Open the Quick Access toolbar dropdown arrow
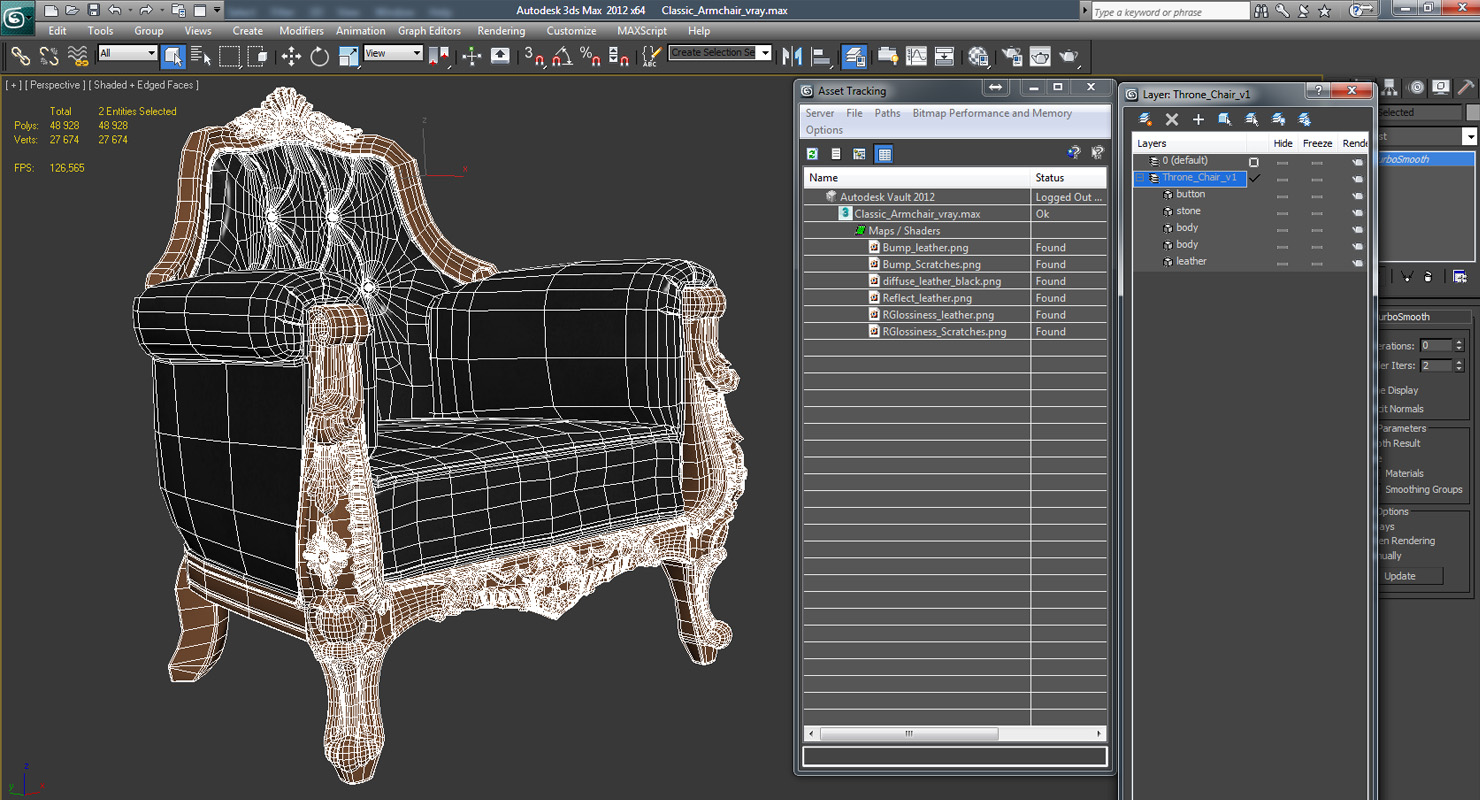 [217, 10]
